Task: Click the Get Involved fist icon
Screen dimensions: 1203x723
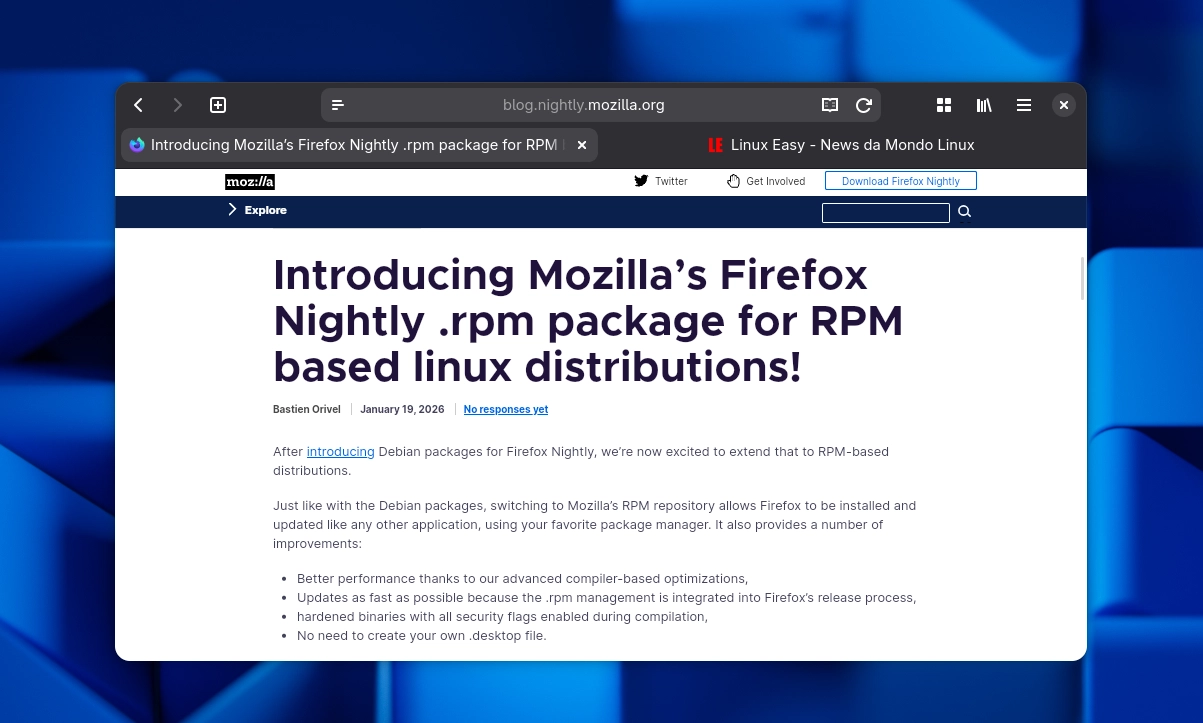Action: tap(733, 181)
